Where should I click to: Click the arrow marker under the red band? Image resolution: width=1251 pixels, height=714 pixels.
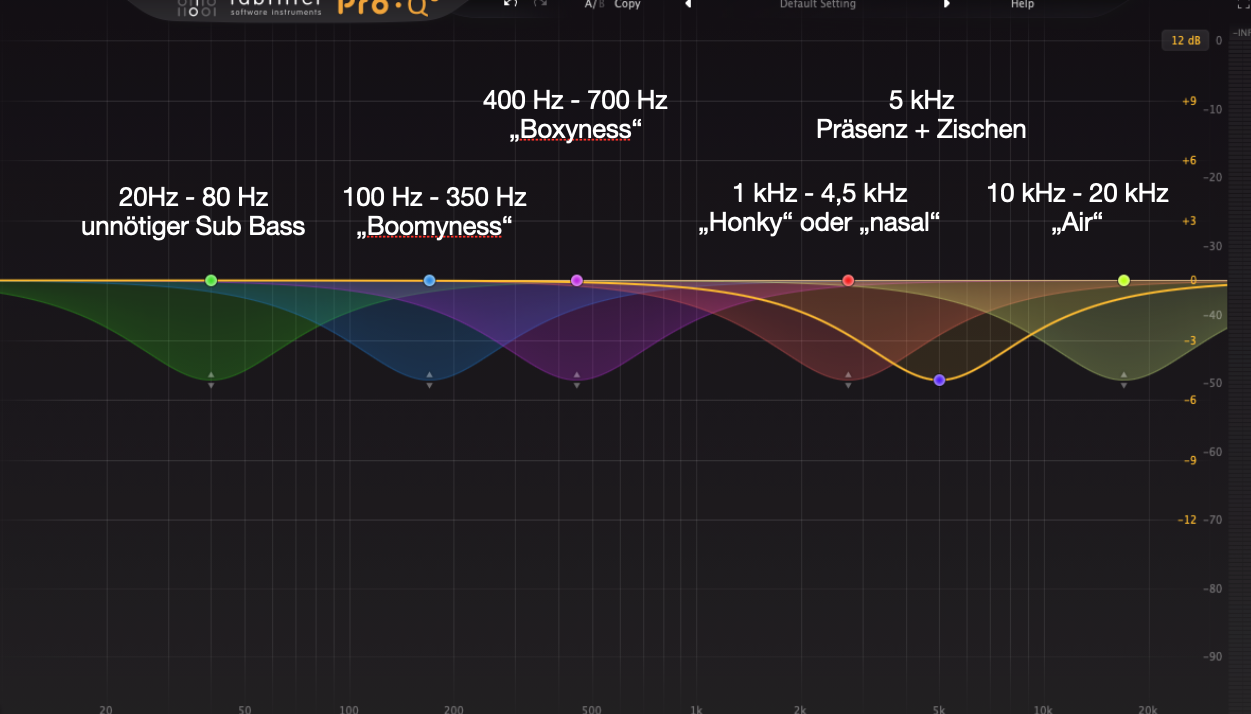848,380
